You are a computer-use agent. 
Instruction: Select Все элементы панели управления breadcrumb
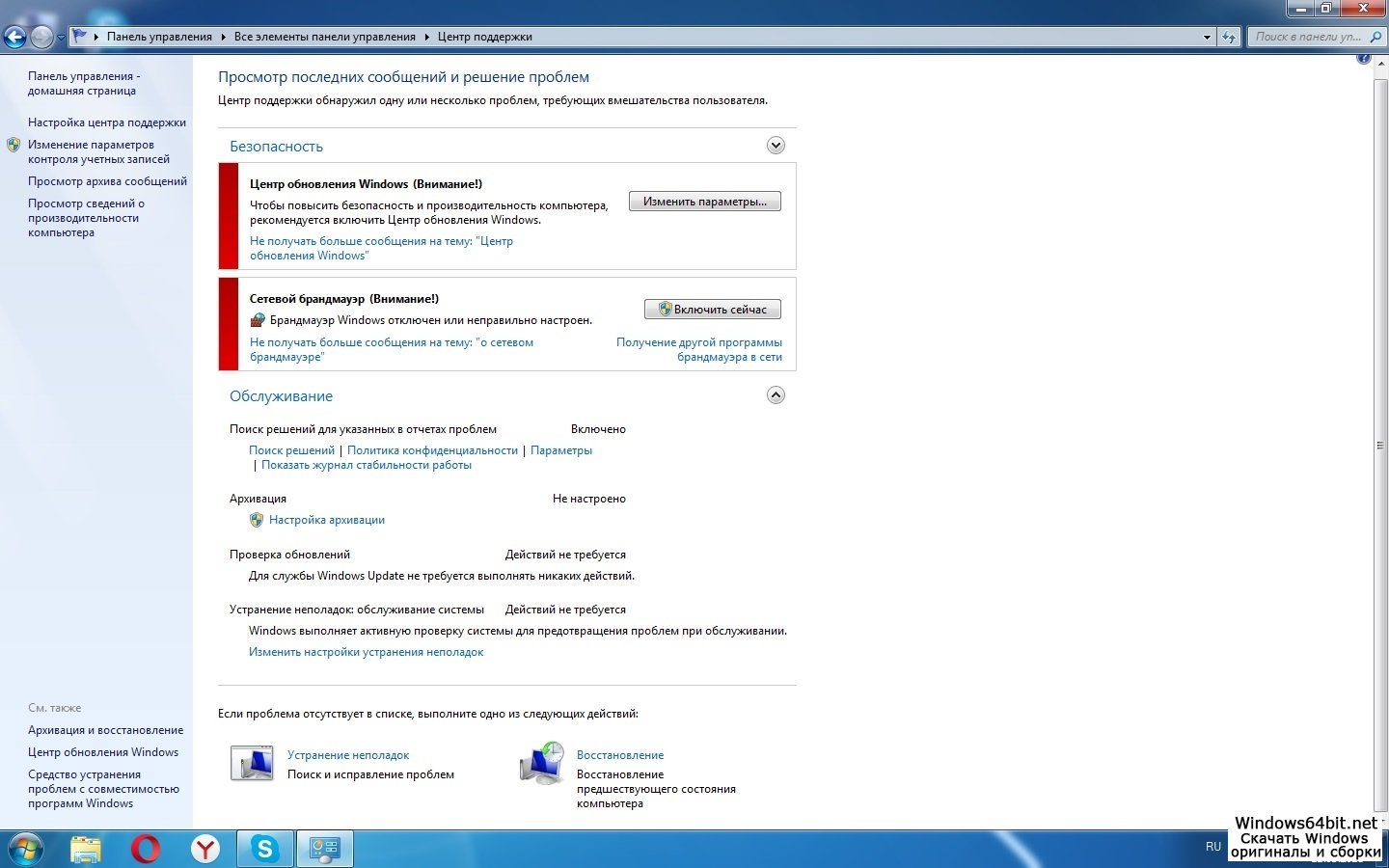(324, 37)
